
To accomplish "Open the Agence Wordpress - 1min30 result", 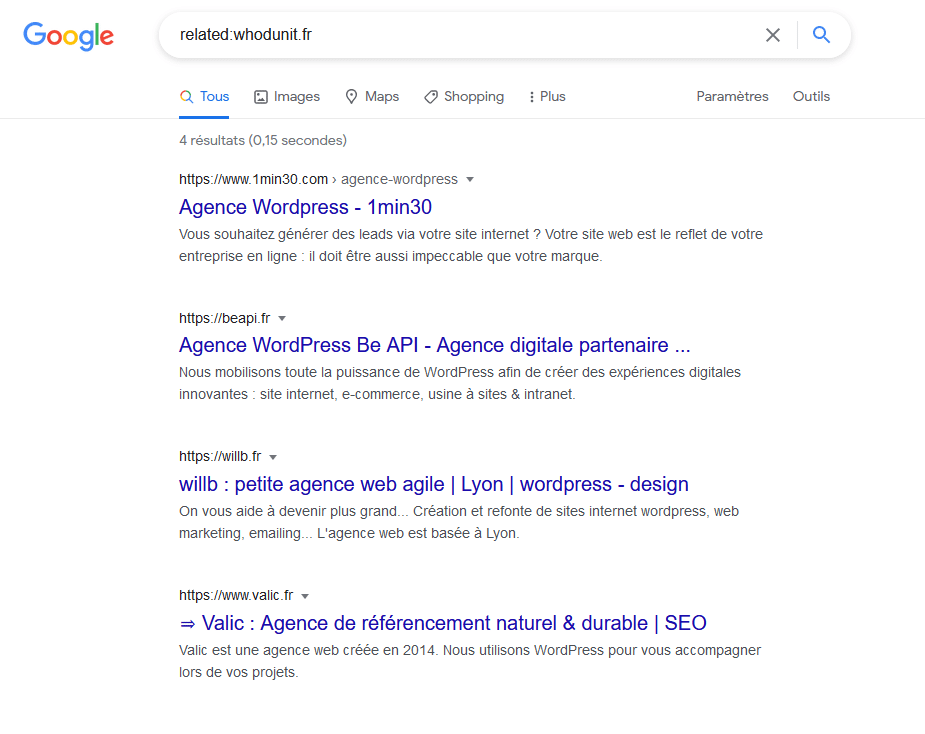I will [306, 207].
